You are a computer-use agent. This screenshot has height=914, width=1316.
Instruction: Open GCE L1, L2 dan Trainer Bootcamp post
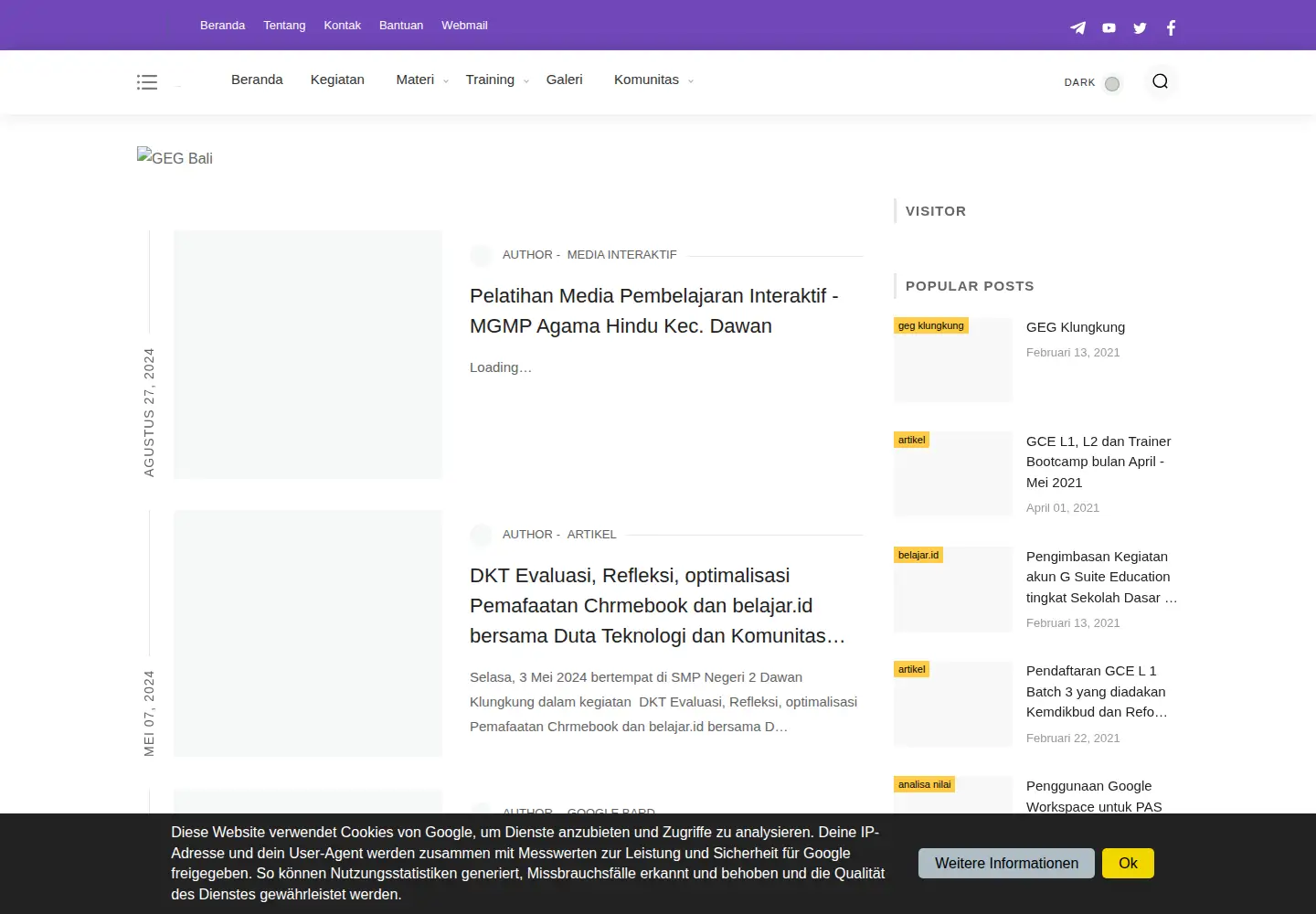[1098, 462]
